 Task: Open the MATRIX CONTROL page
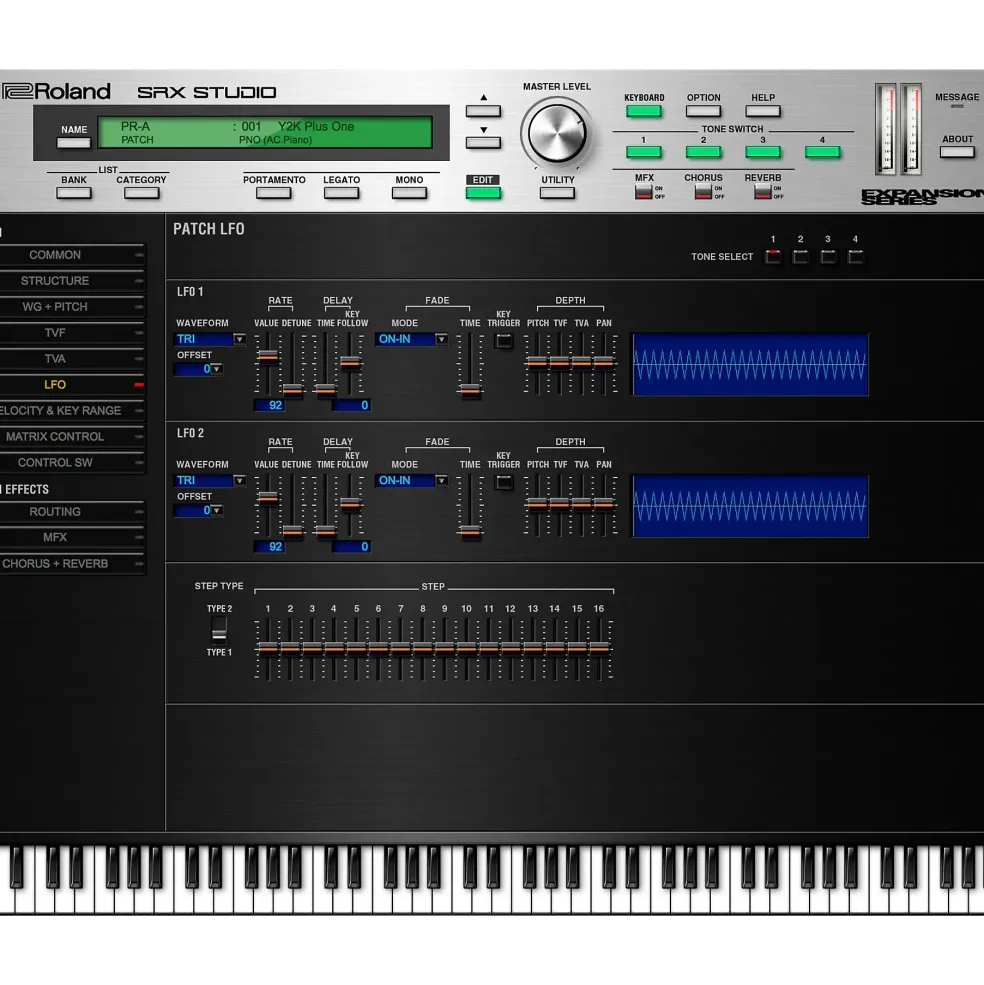[72, 437]
